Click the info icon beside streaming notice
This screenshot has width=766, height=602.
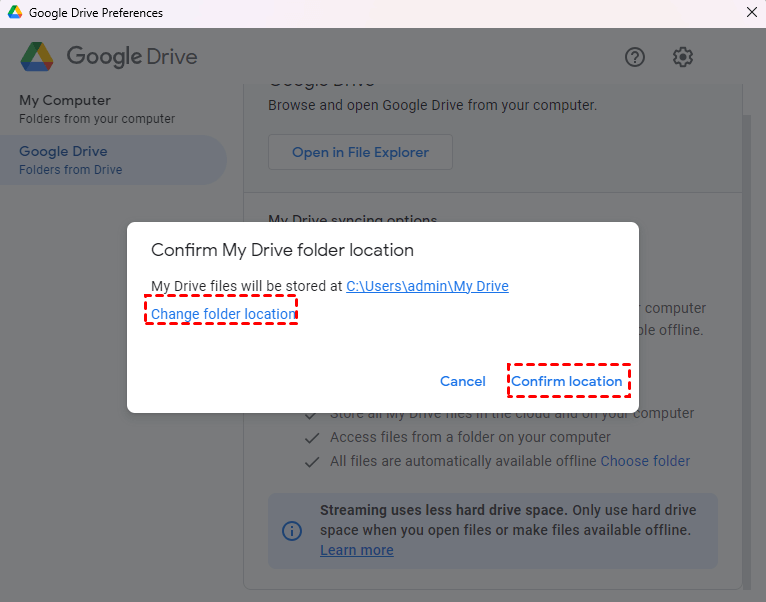291,531
